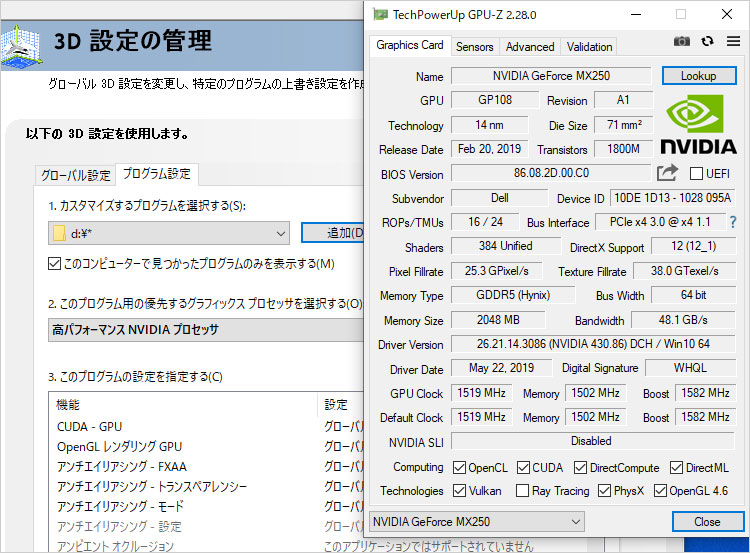Viewport: 750px width, 553px height.
Task: Click the Subvendor value Dell
Action: (499, 198)
